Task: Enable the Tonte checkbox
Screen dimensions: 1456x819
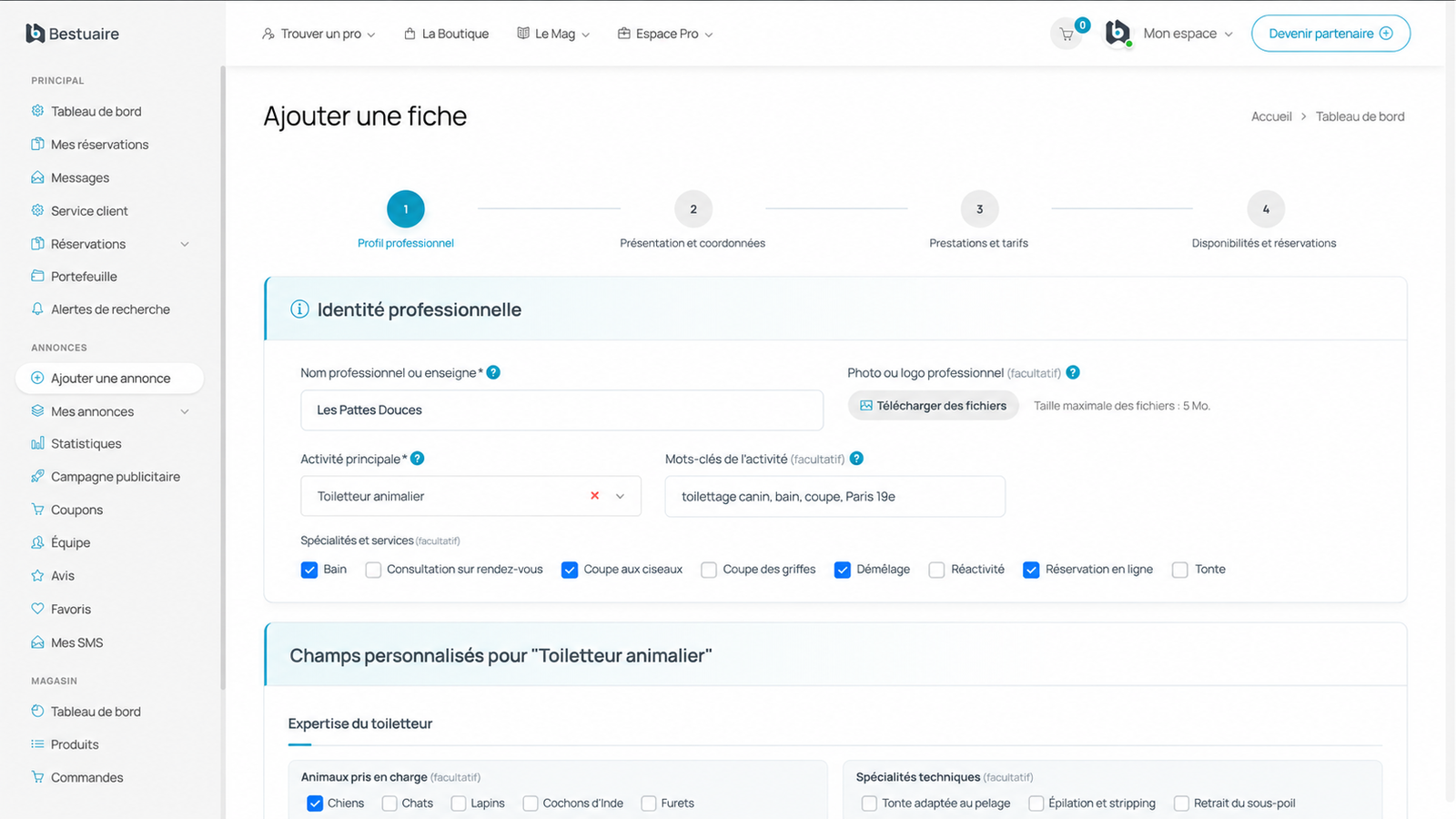Action: [1180, 570]
